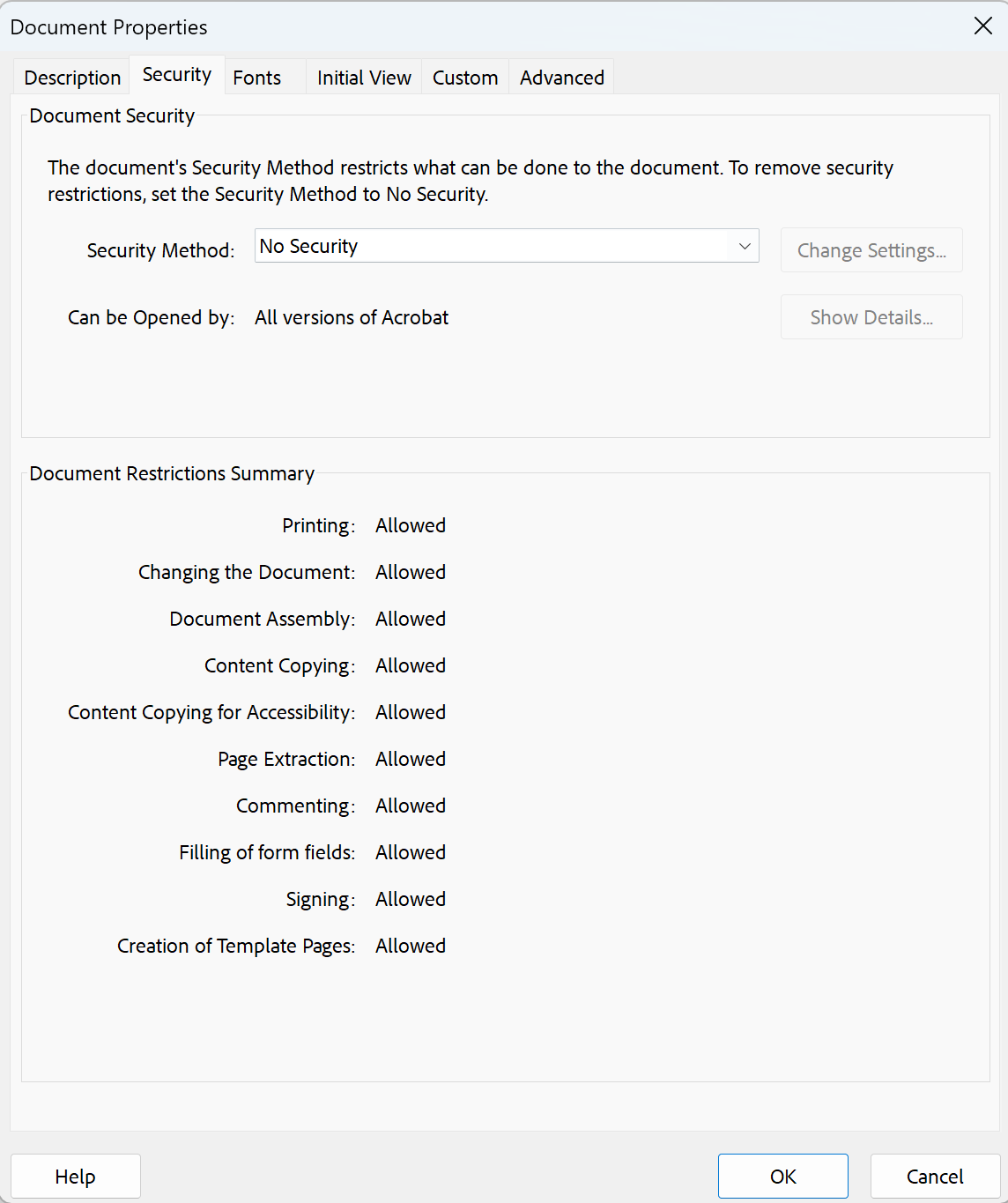Switch to the Fonts tab
Image resolution: width=1008 pixels, height=1203 pixels.
[x=257, y=78]
